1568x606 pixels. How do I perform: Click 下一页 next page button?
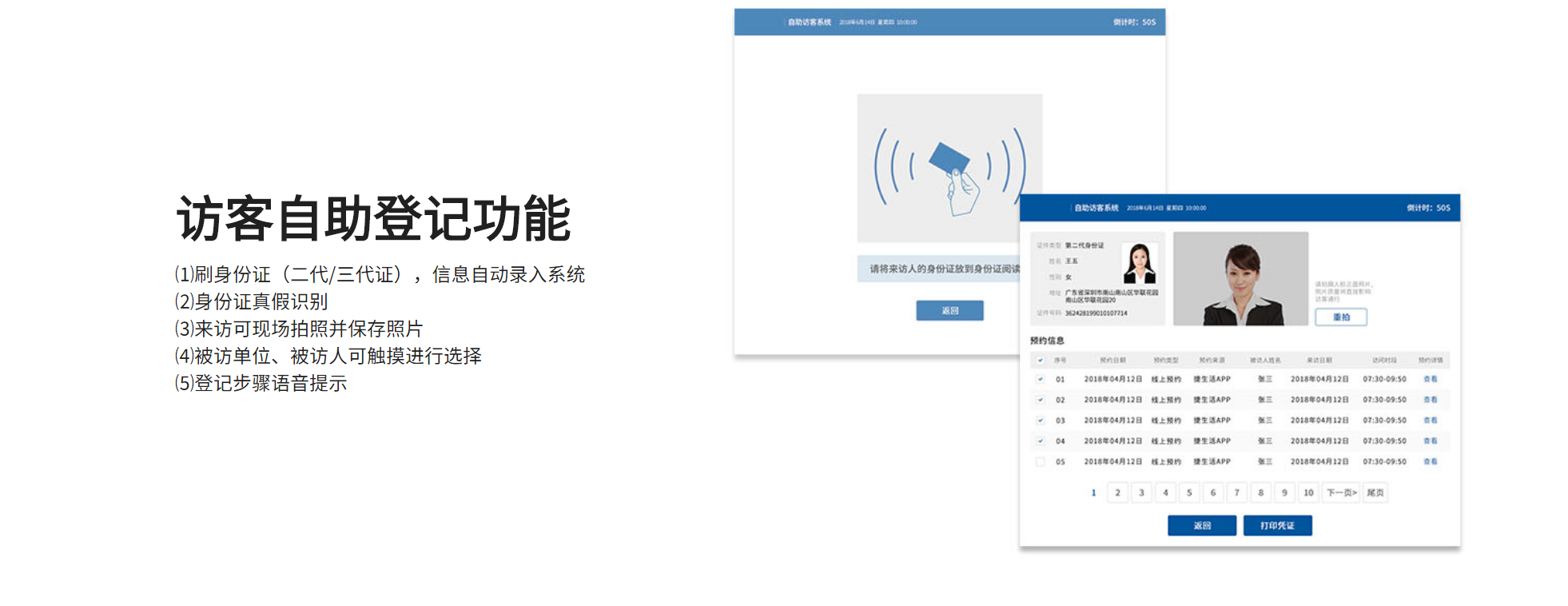coord(1342,493)
